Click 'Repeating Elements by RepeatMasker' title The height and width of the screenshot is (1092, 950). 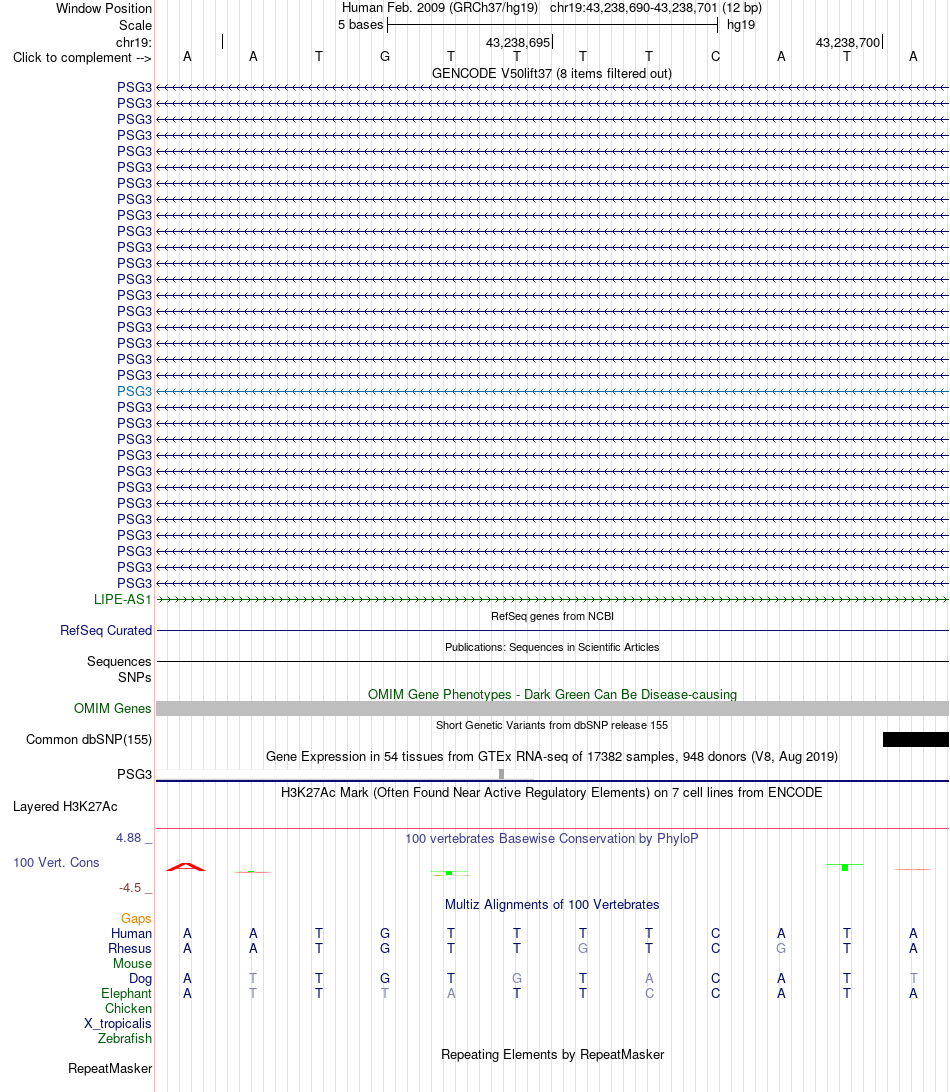552,1054
